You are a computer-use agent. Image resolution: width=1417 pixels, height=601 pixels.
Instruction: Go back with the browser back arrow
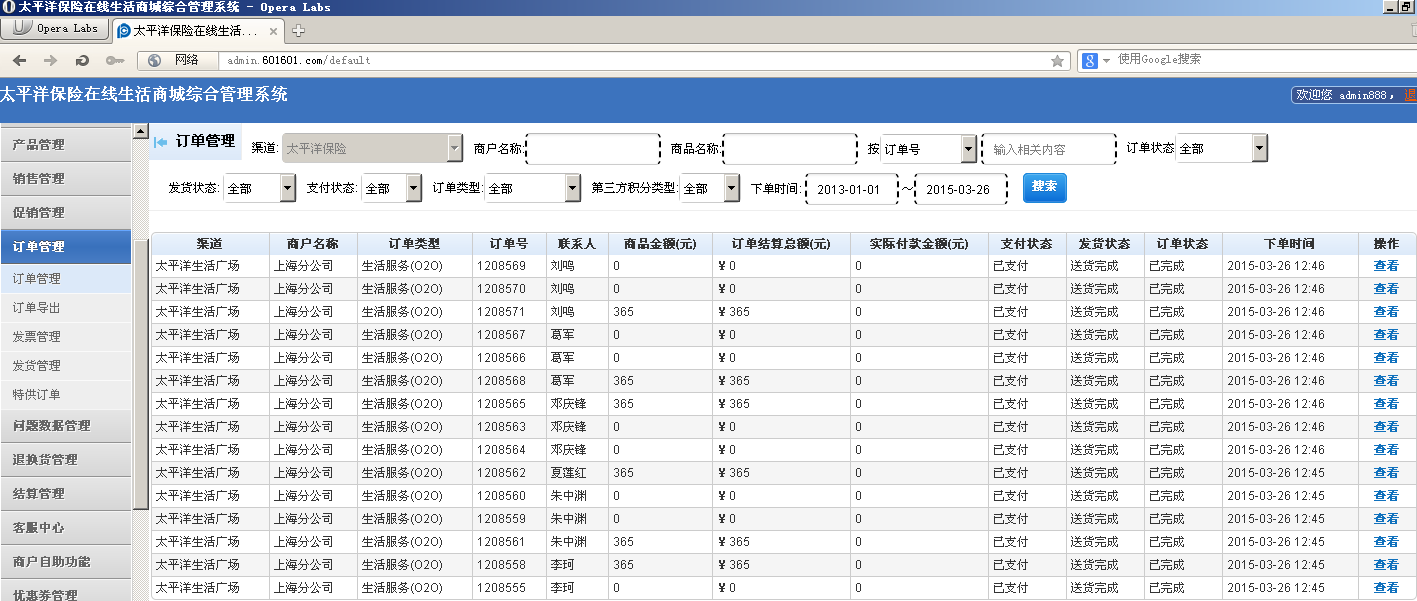tap(19, 60)
